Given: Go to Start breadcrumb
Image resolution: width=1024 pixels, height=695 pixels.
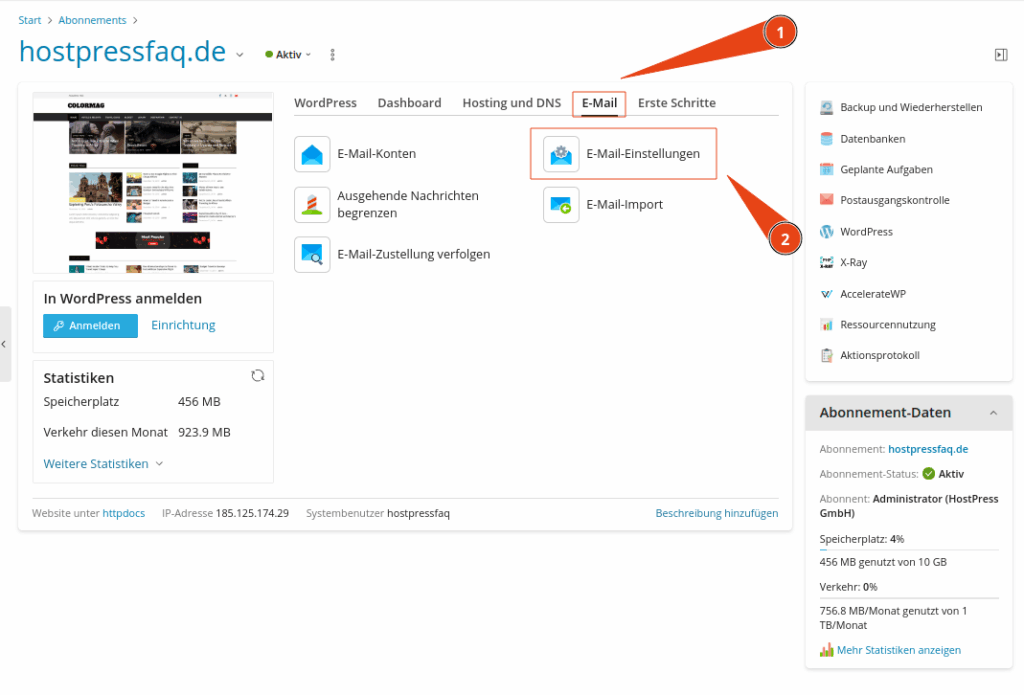Looking at the screenshot, I should click(29, 20).
